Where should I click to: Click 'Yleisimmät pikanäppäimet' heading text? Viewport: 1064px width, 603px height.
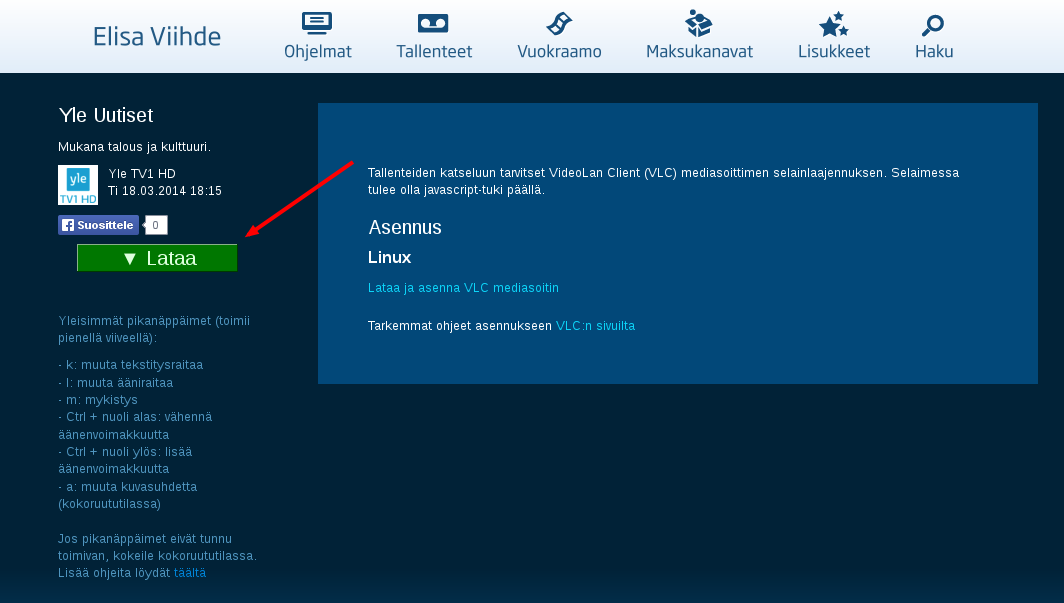pos(154,329)
